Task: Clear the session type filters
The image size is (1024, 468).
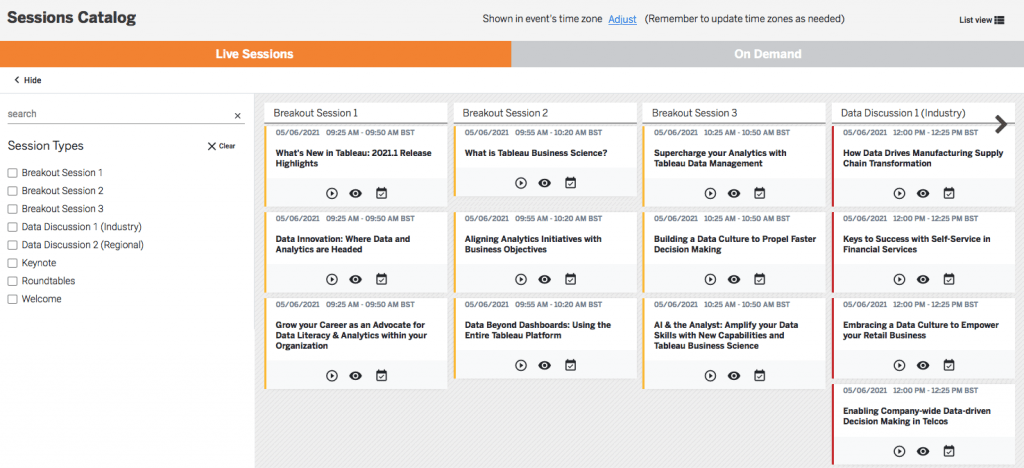Action: click(x=221, y=146)
